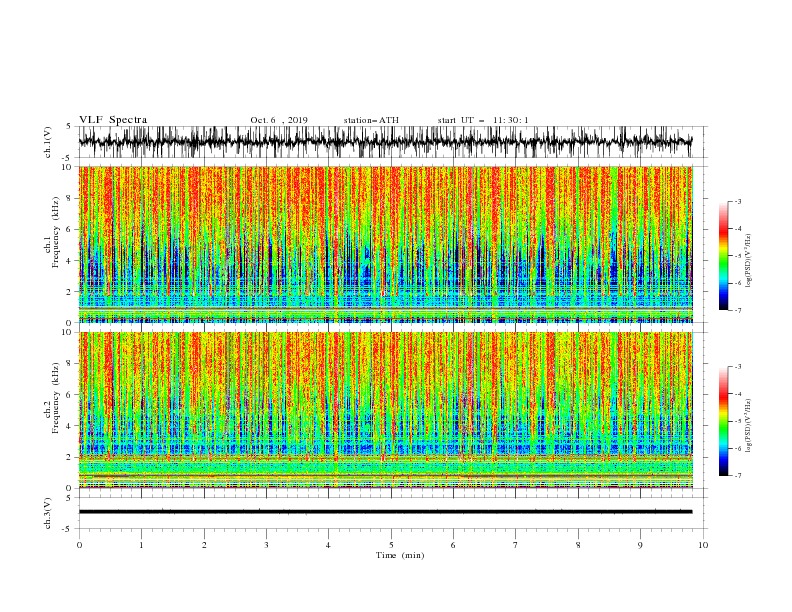Click the "ch.1(V)" axis label
This screenshot has height=612, width=792.
point(48,142)
